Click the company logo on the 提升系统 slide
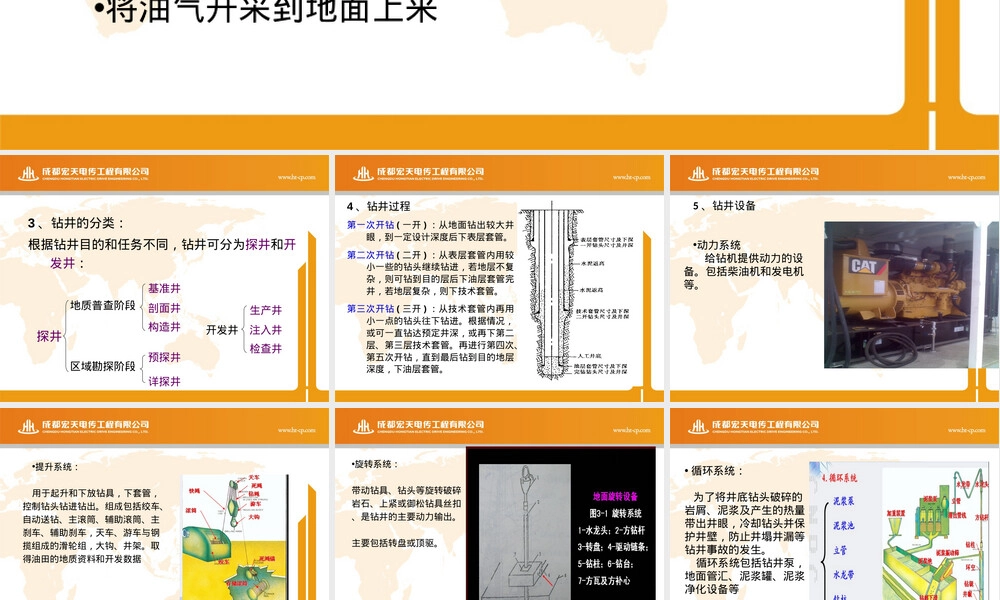Image resolution: width=1000 pixels, height=600 pixels. point(84,426)
